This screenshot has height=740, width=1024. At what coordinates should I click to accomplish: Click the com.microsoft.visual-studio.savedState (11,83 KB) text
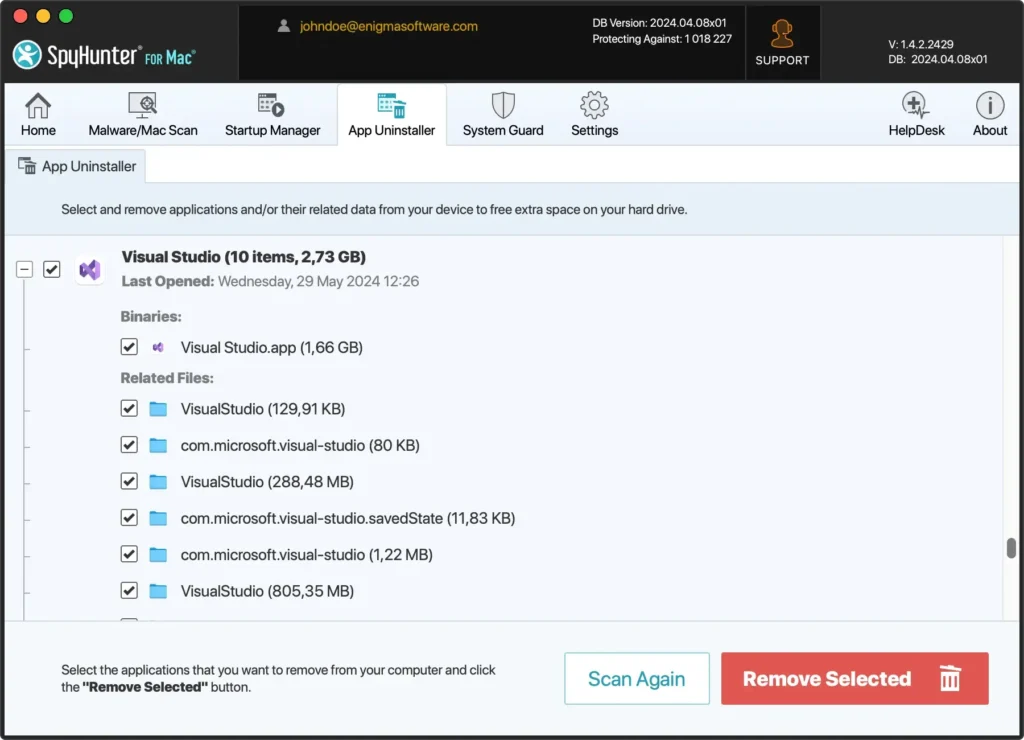[x=348, y=519]
